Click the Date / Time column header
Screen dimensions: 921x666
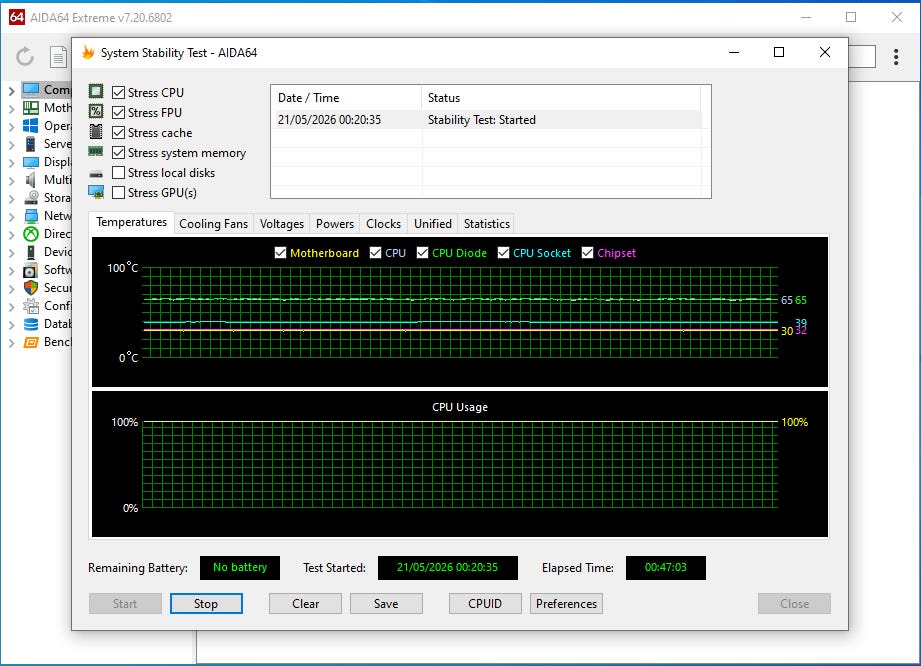point(346,98)
